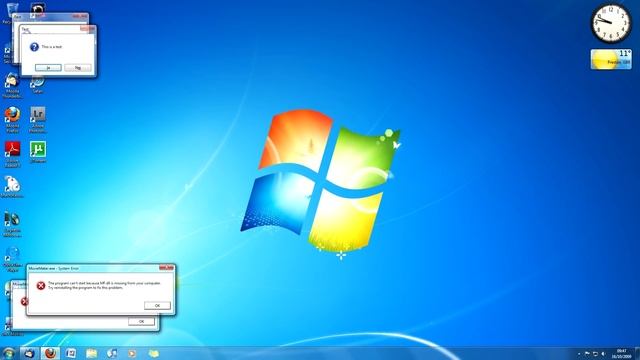Open the third pinned taskbar application icon
The height and width of the screenshot is (360, 640).
point(71,353)
